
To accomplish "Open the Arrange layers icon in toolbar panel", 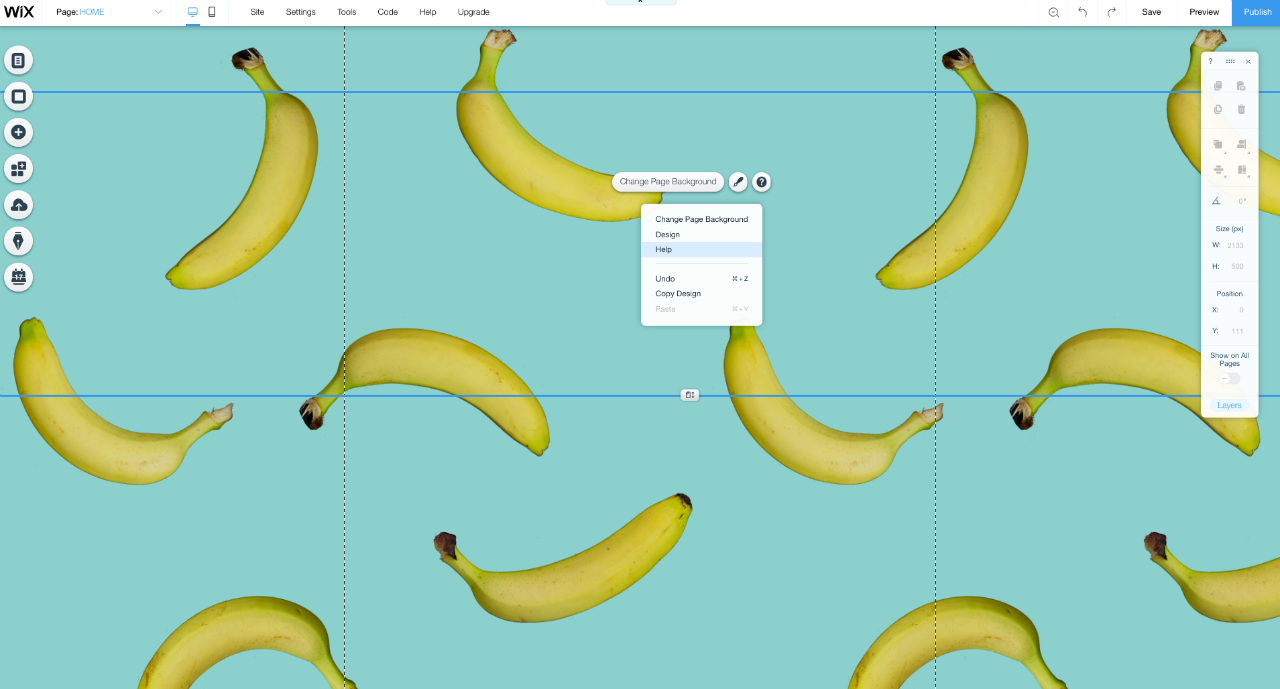I will click(x=1218, y=145).
